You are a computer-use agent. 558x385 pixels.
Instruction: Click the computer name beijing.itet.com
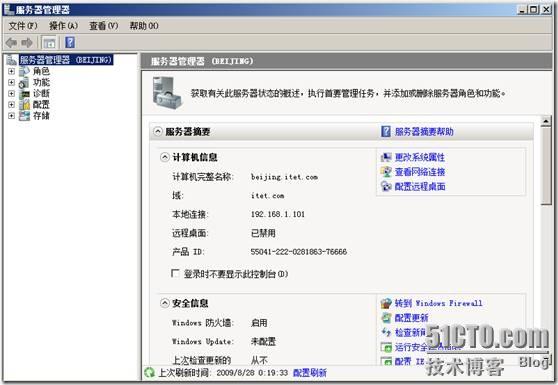point(284,177)
